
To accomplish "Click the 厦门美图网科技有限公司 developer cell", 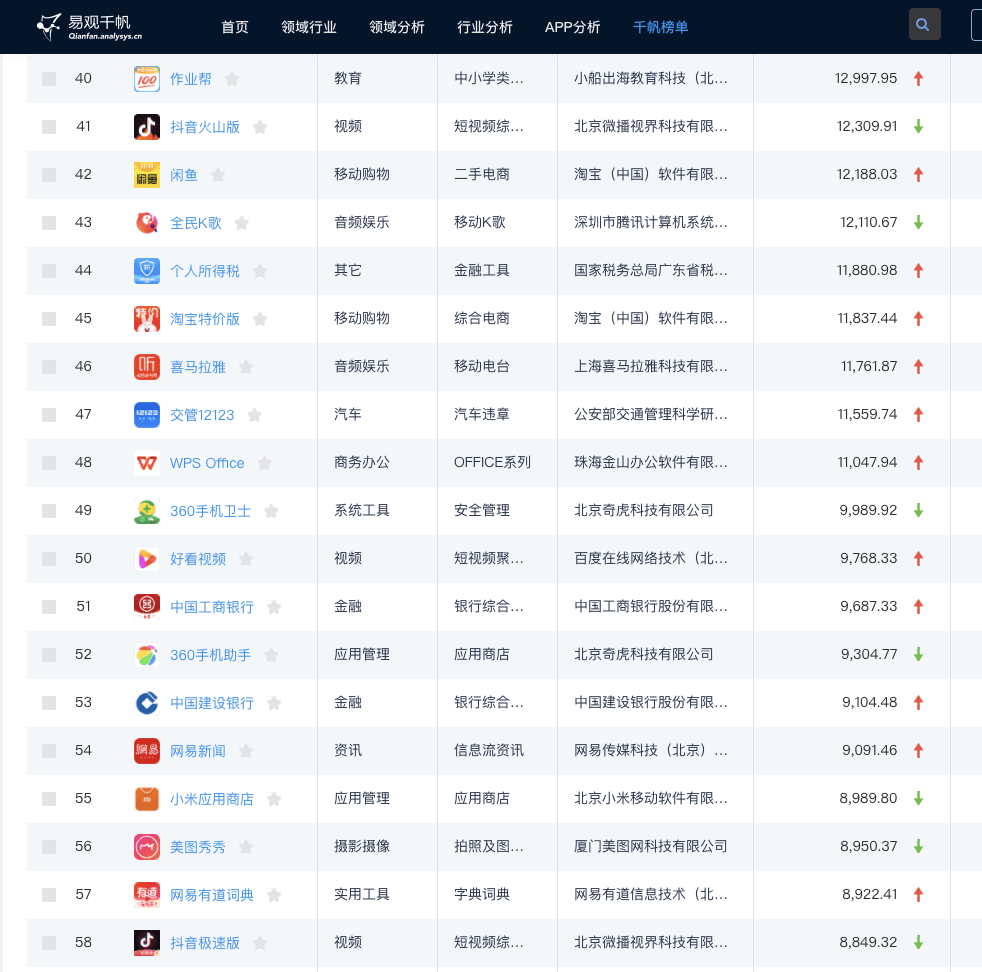I will (651, 846).
